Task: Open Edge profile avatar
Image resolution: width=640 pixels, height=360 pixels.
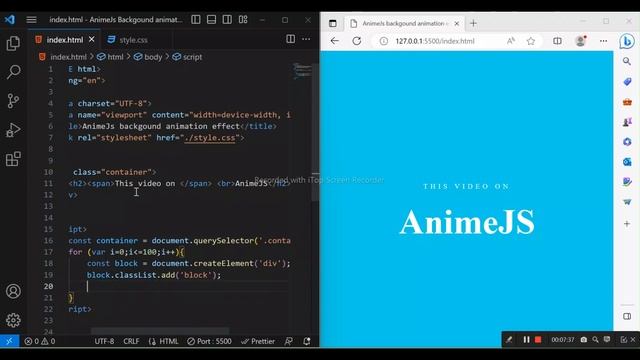Action: pos(580,41)
